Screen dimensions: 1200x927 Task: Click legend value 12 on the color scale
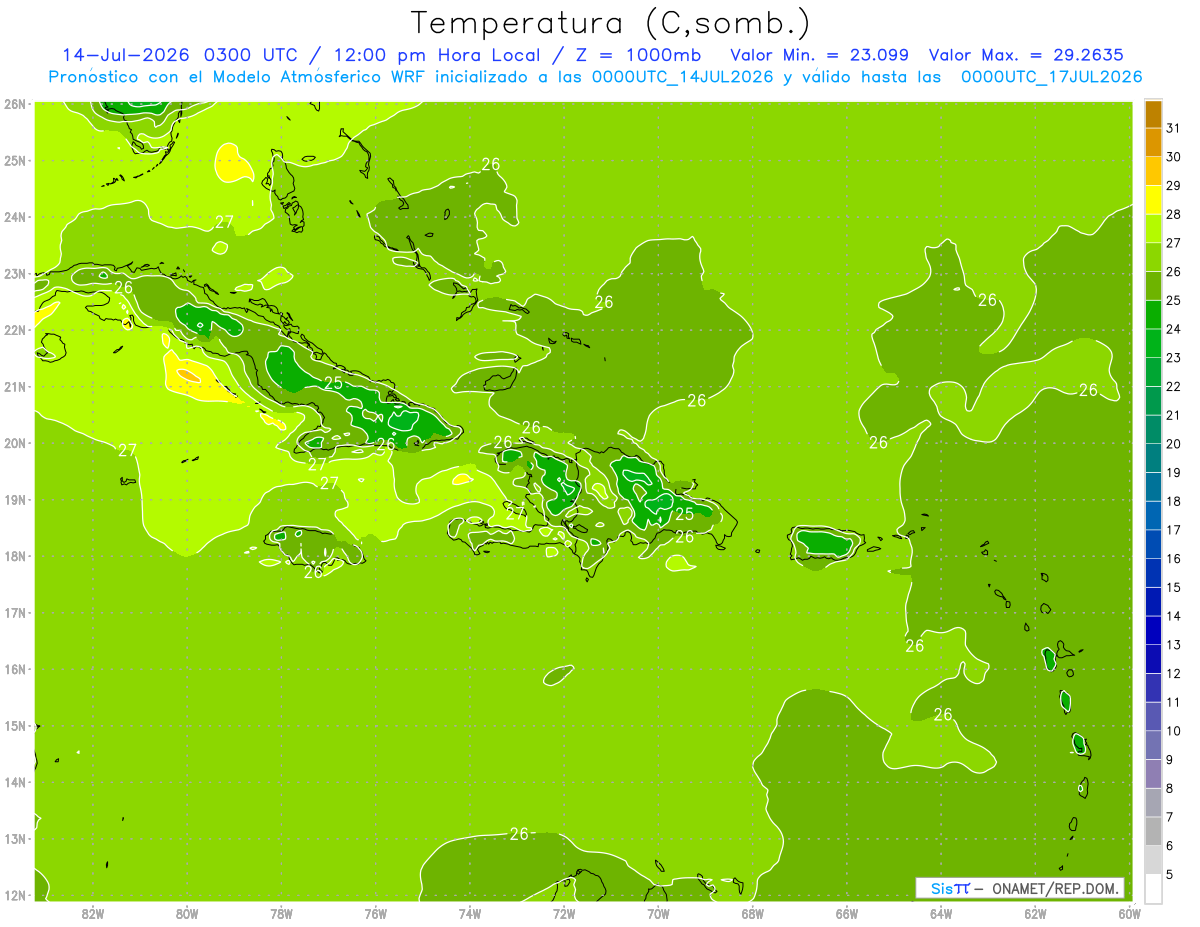[1173, 673]
